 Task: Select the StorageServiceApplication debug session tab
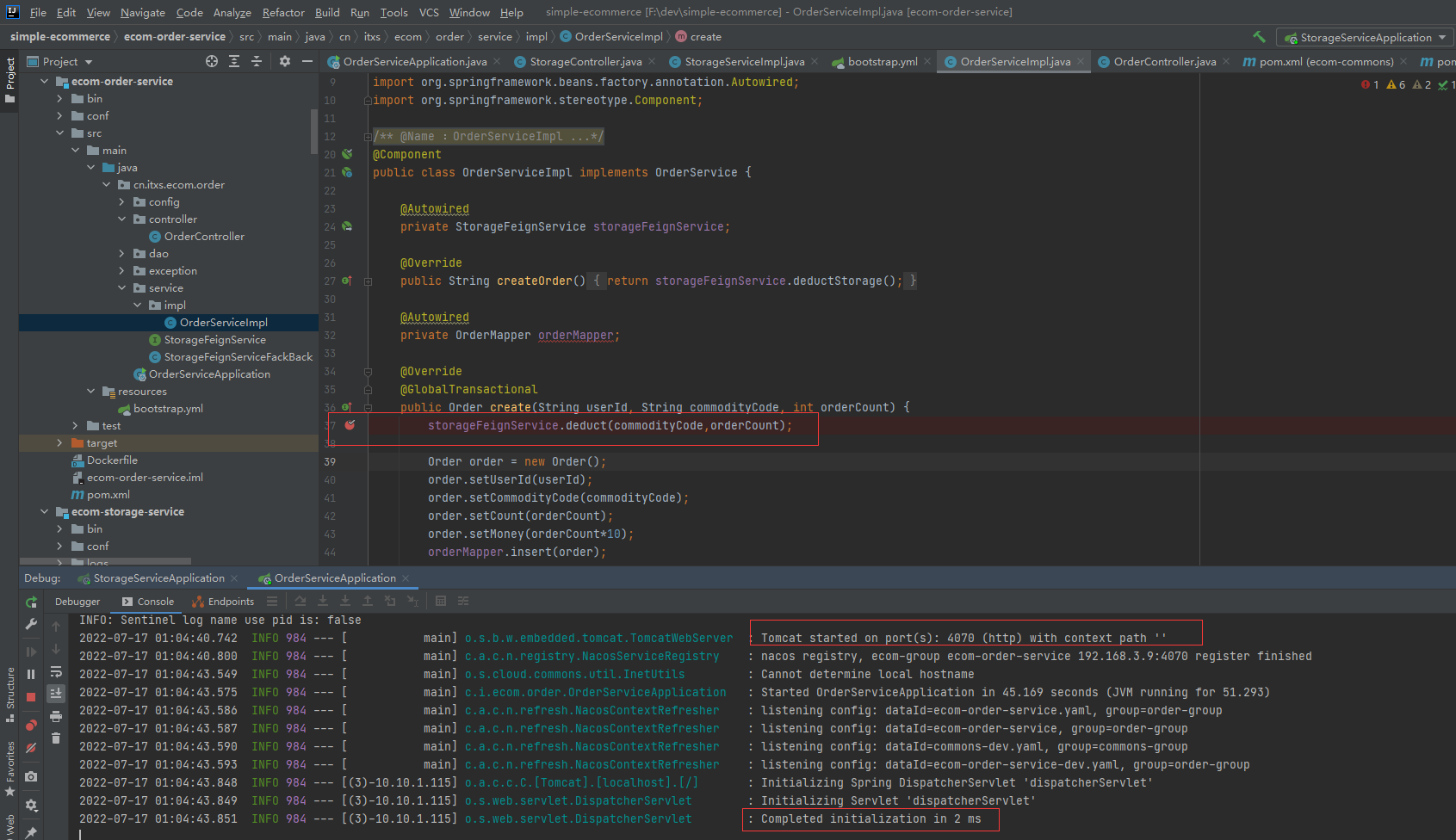(x=159, y=578)
